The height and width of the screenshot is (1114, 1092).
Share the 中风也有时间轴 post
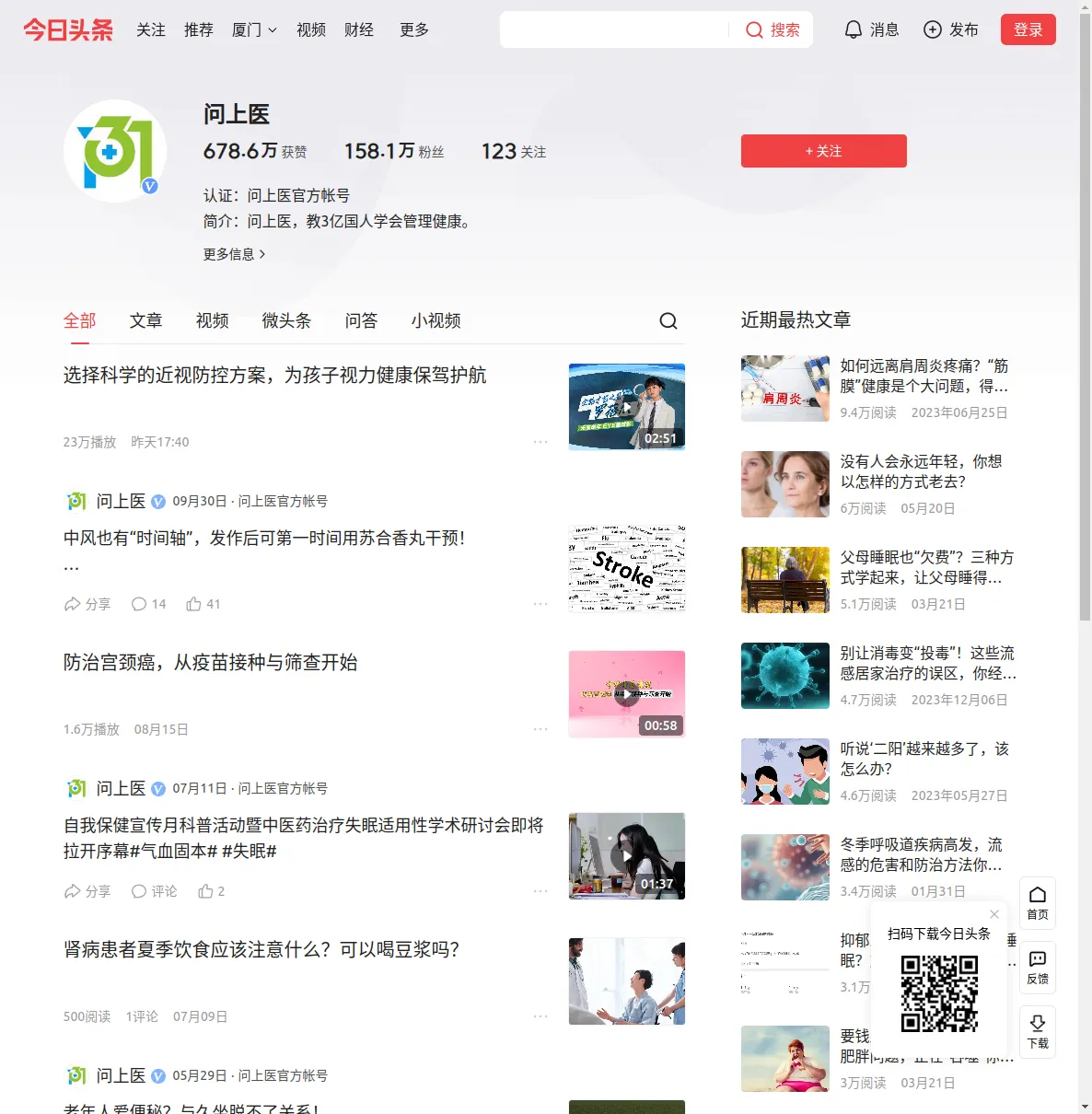(87, 604)
